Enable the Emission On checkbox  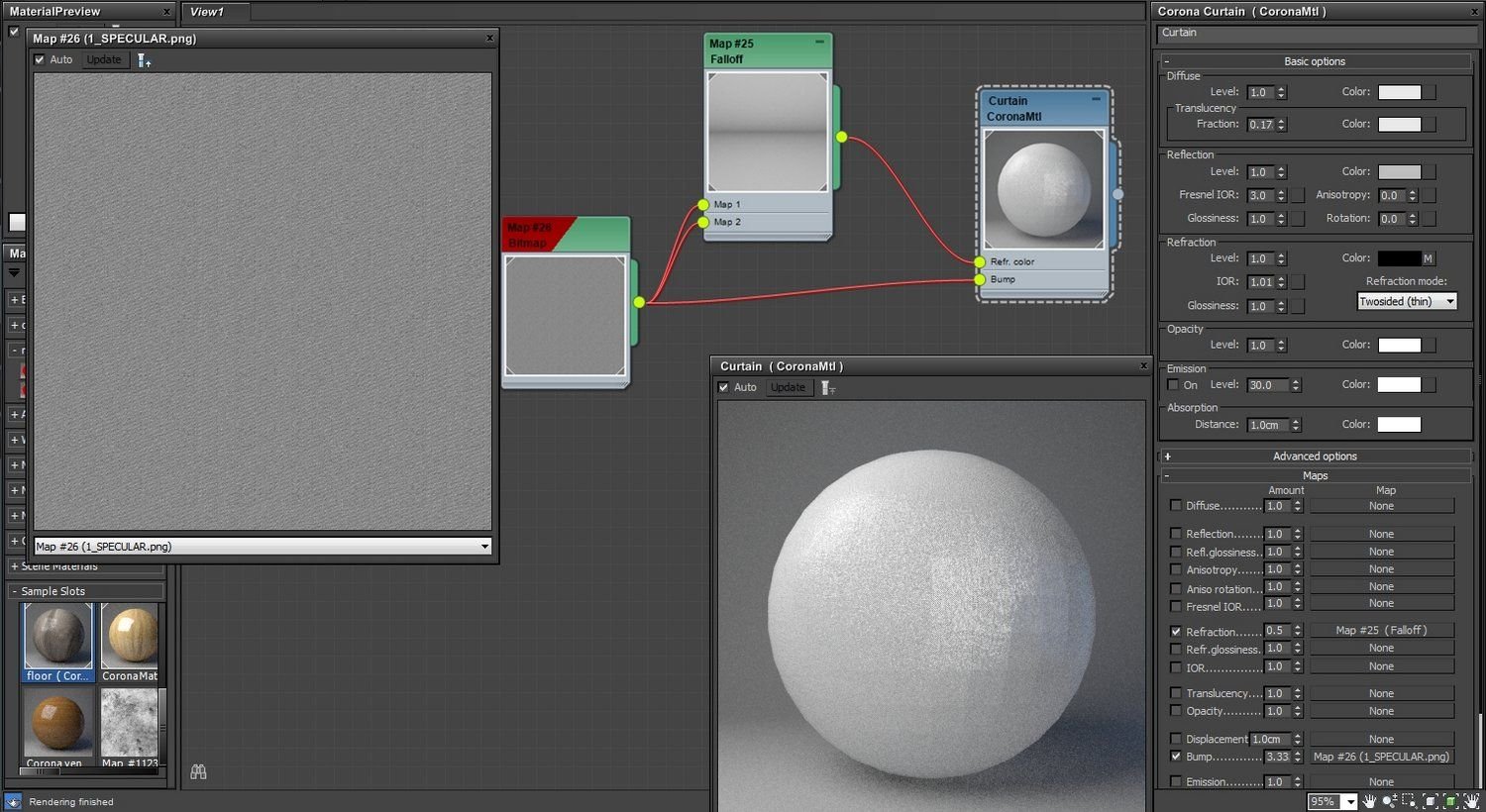click(x=1173, y=385)
